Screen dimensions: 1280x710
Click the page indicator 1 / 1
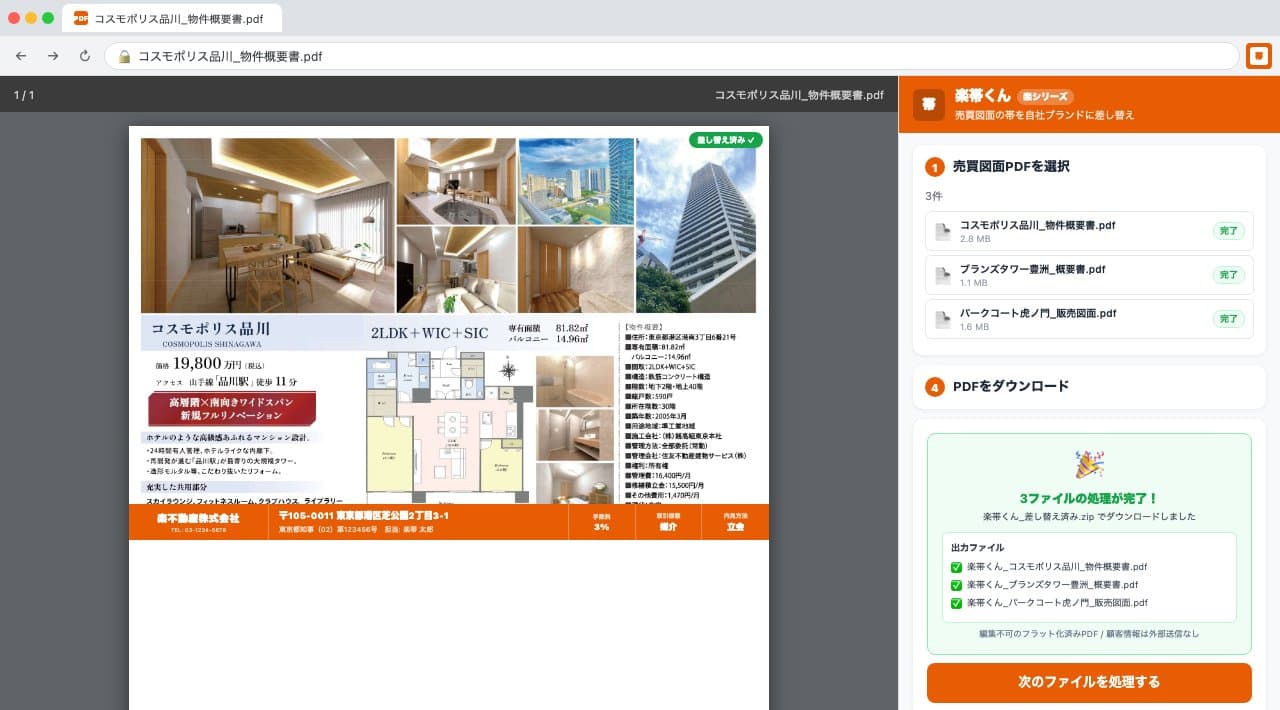point(24,95)
